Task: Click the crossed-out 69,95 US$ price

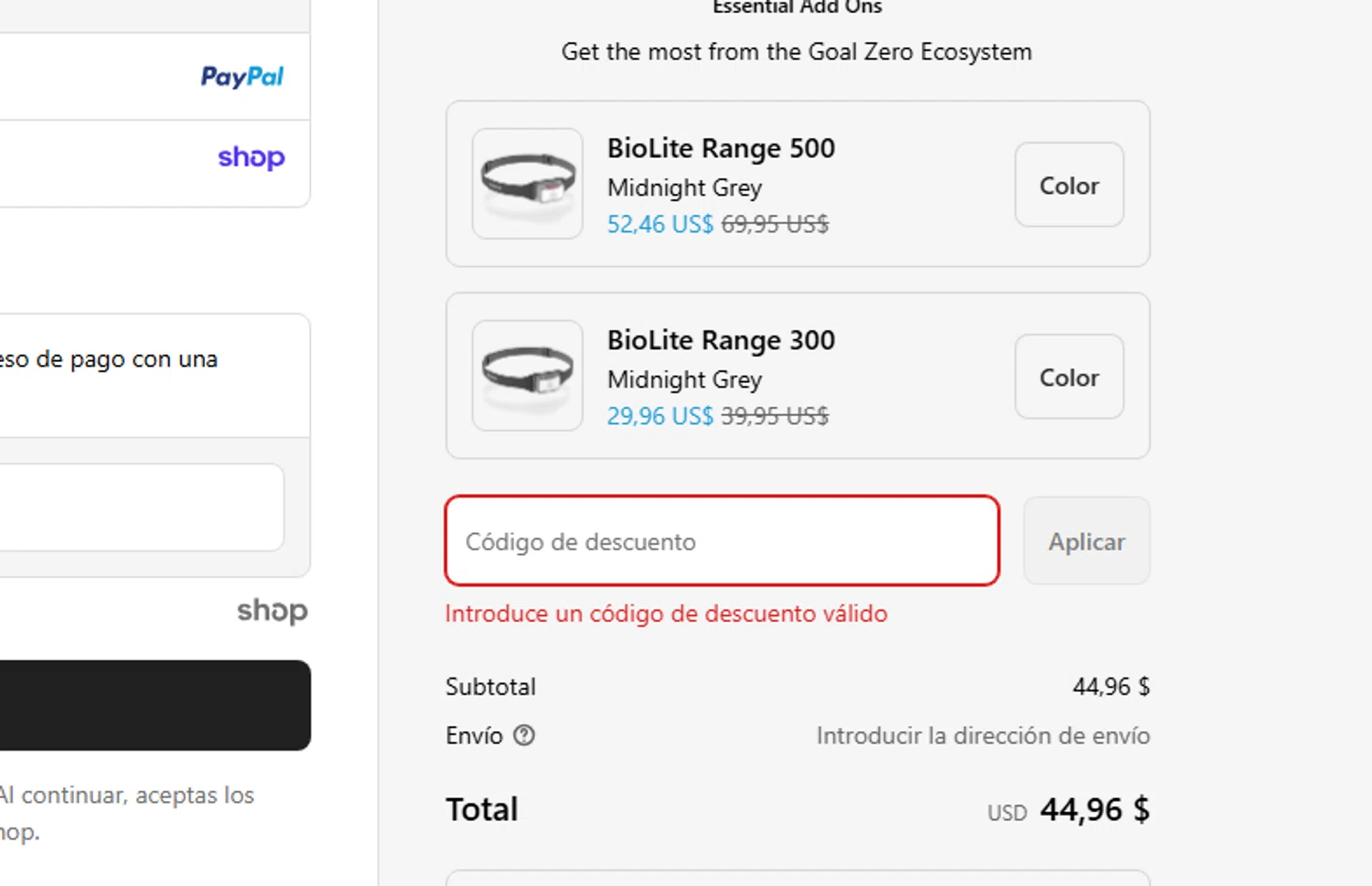Action: pyautogui.click(x=775, y=224)
